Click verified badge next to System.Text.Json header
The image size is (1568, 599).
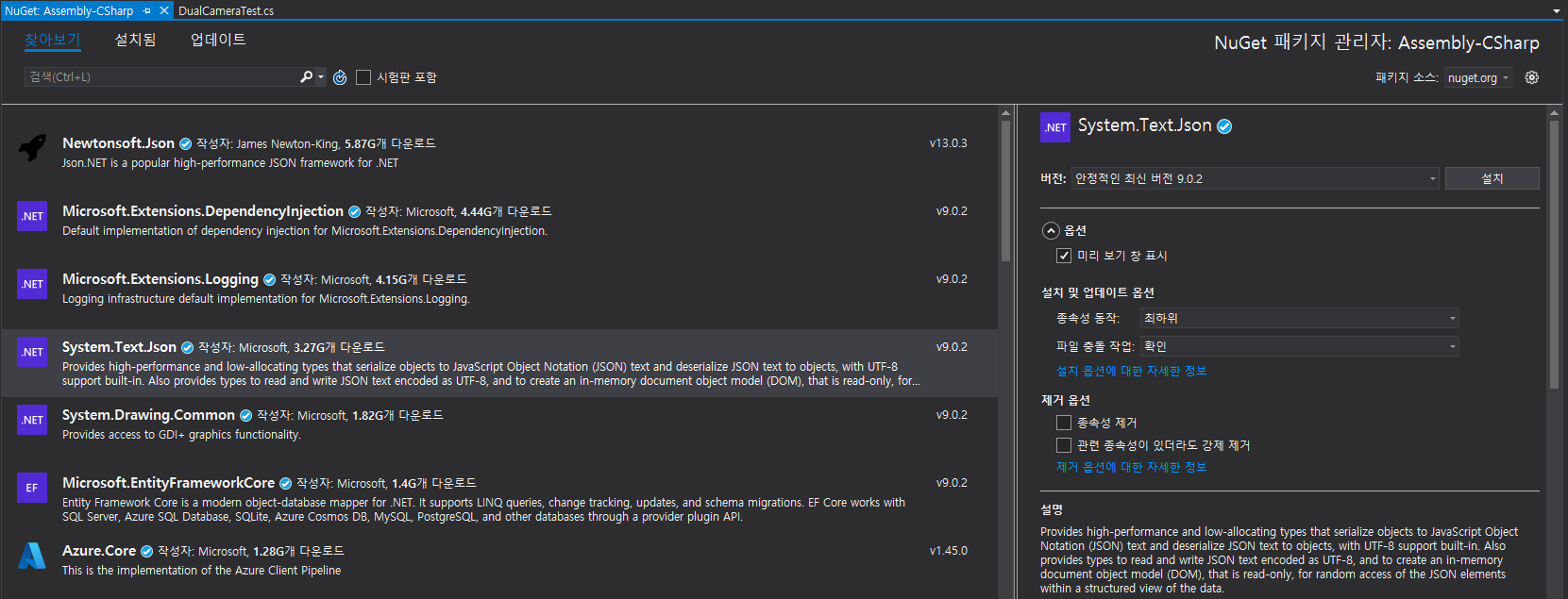(1224, 126)
